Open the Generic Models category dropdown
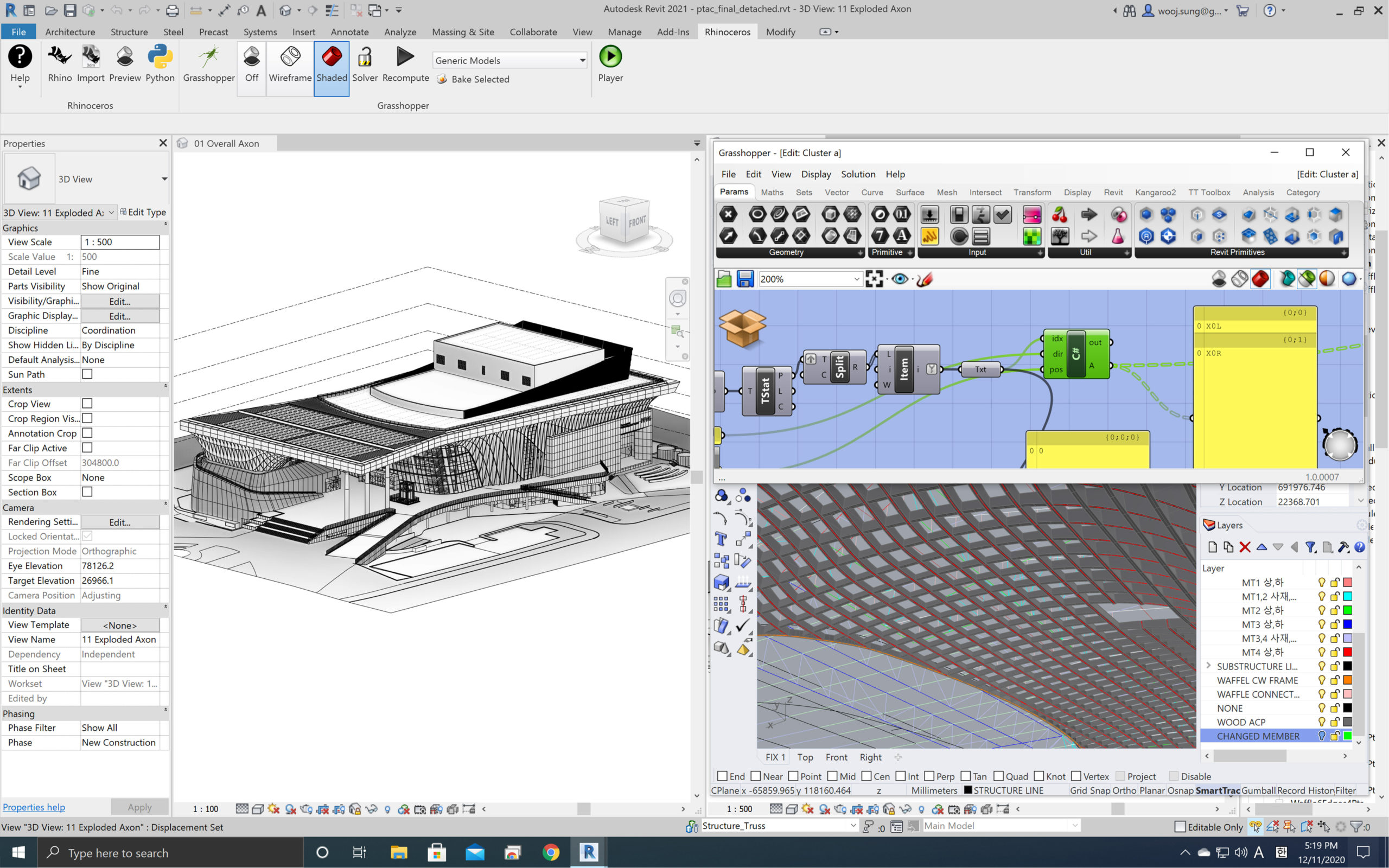1389x868 pixels. [582, 60]
